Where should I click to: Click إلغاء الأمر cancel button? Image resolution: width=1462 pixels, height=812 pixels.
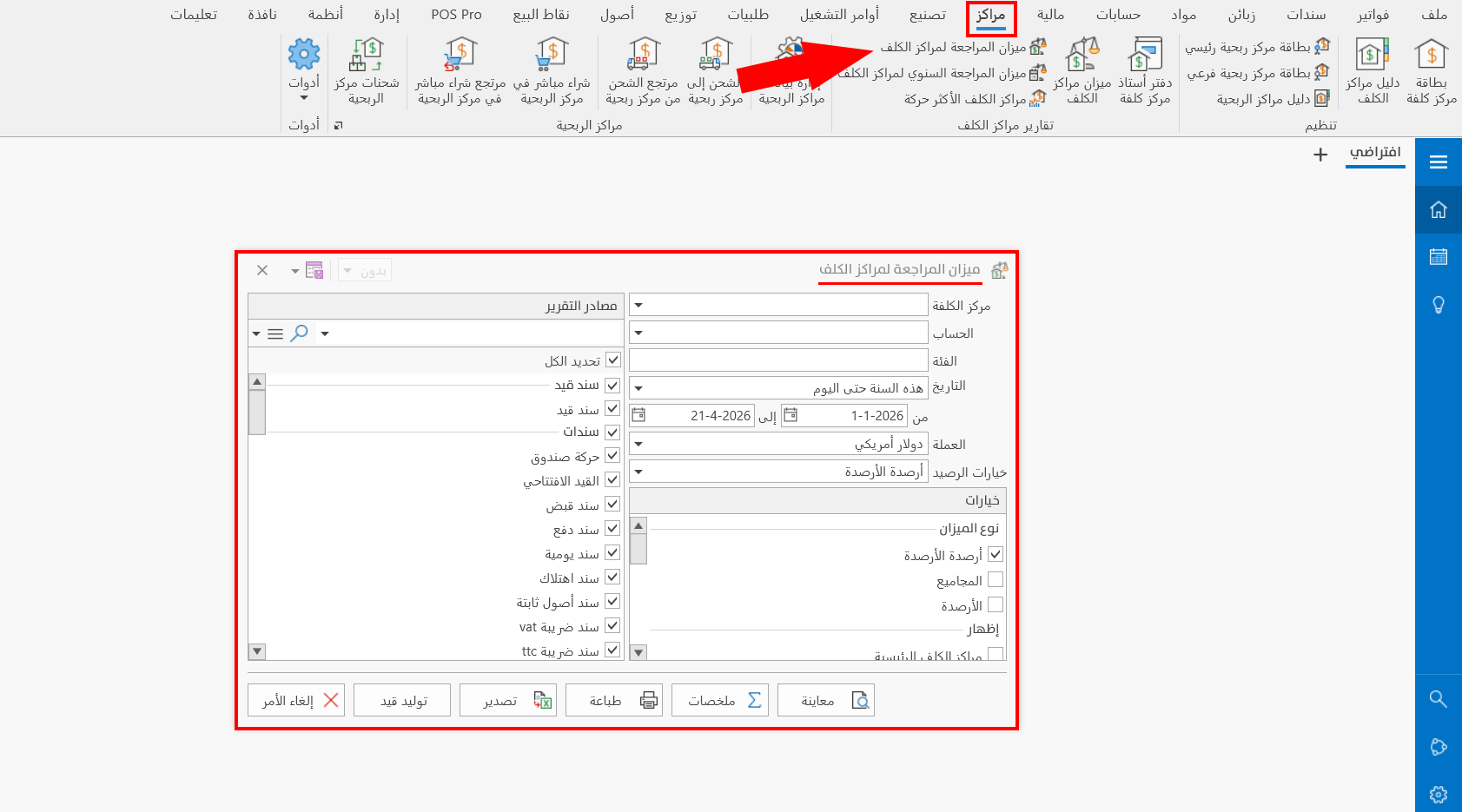point(295,700)
